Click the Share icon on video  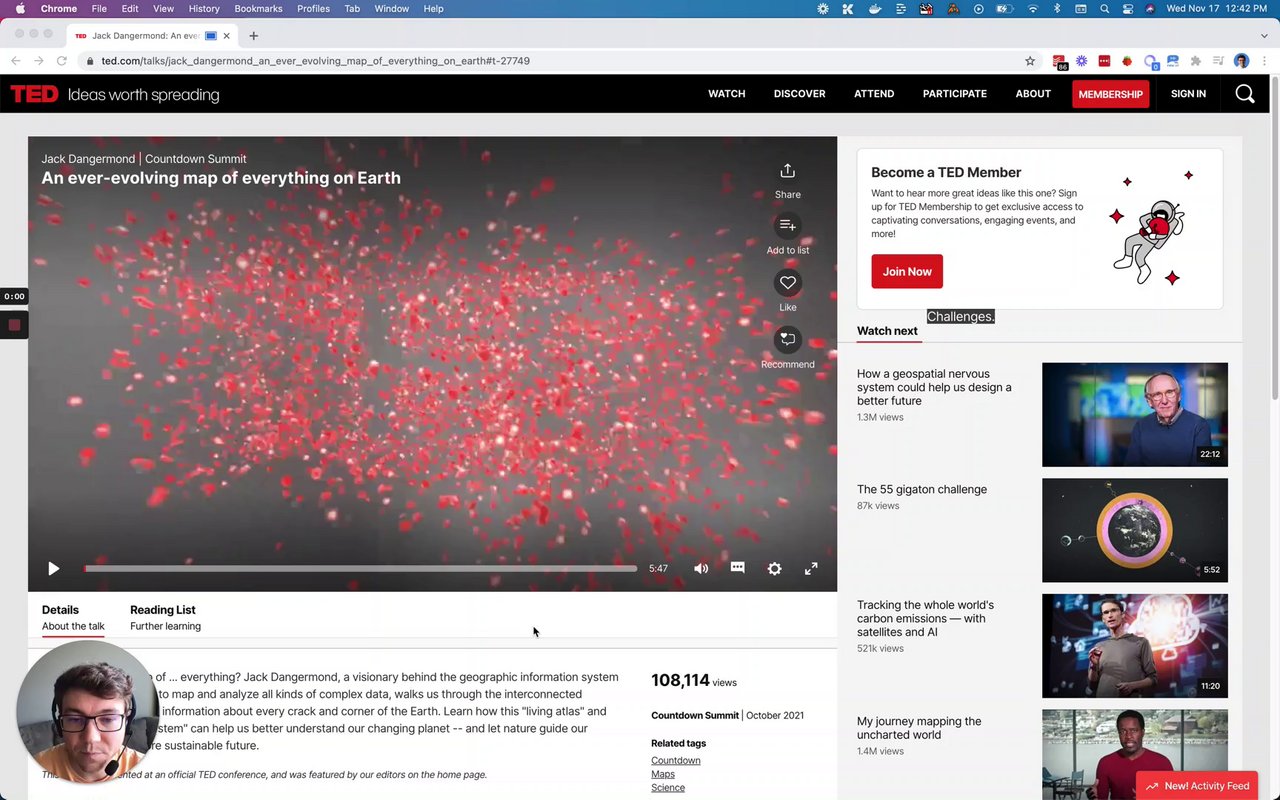click(x=787, y=171)
